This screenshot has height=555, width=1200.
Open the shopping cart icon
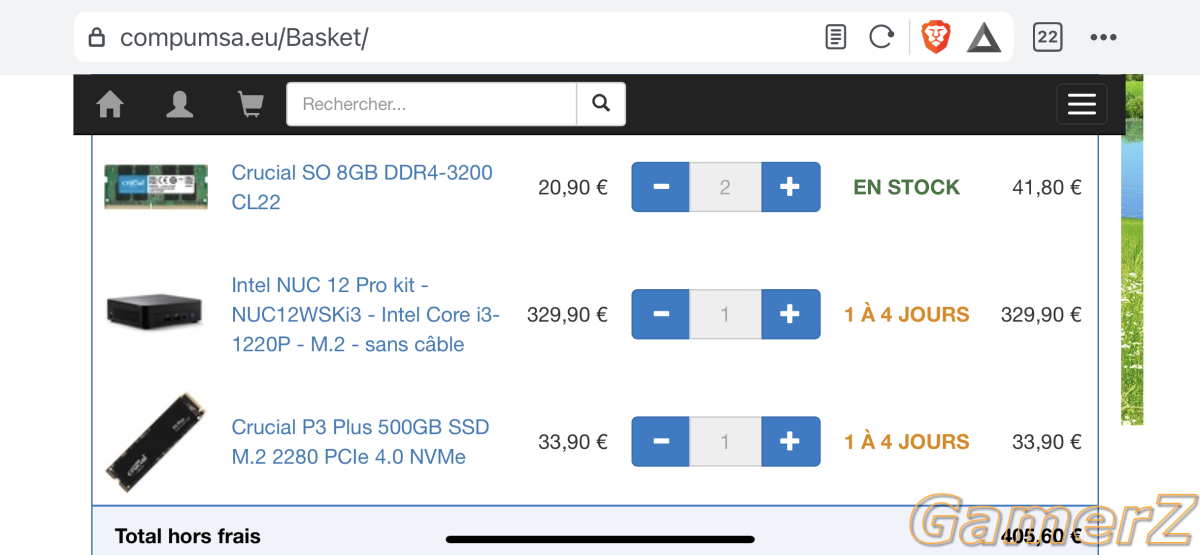click(x=250, y=104)
